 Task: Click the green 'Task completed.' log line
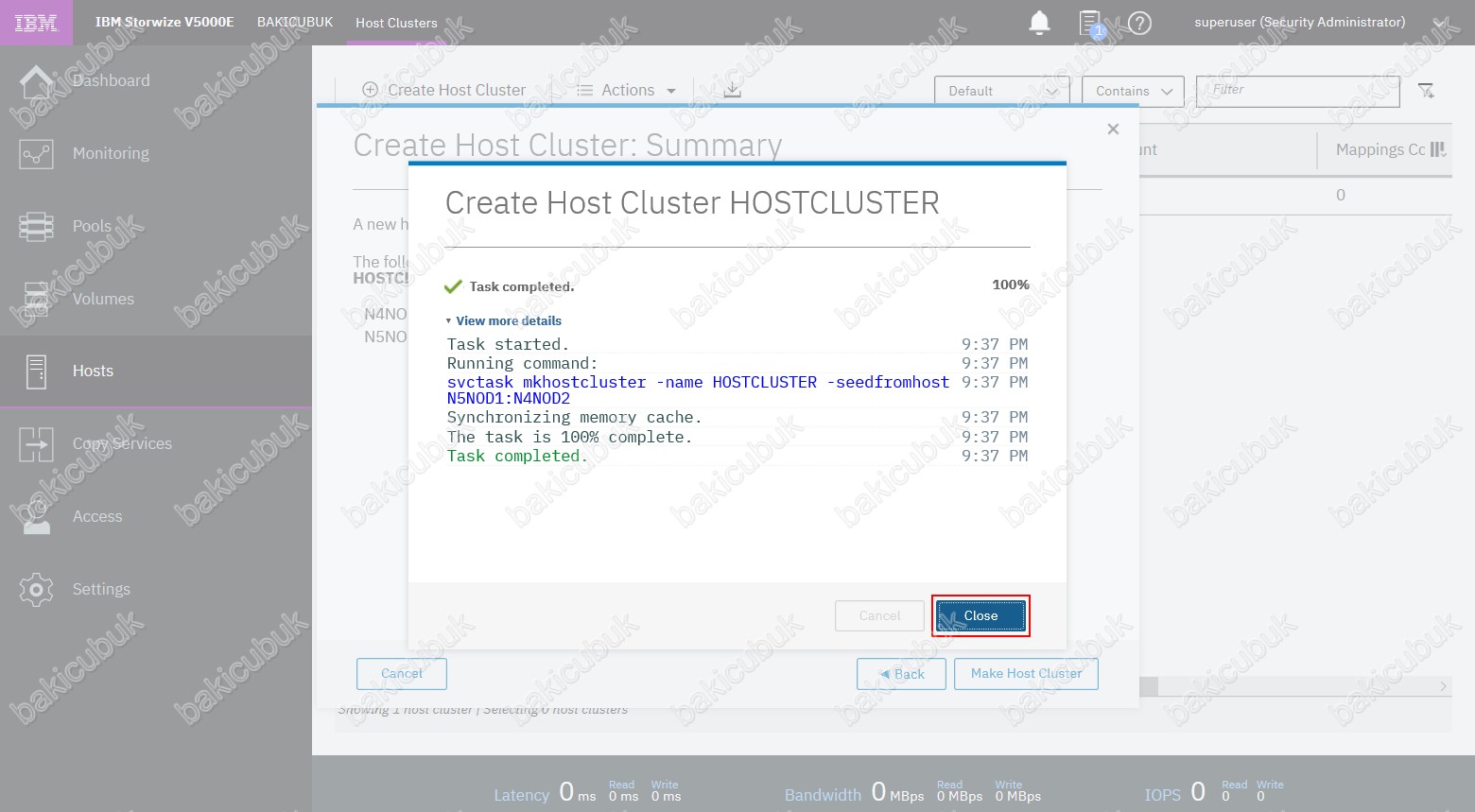(517, 456)
